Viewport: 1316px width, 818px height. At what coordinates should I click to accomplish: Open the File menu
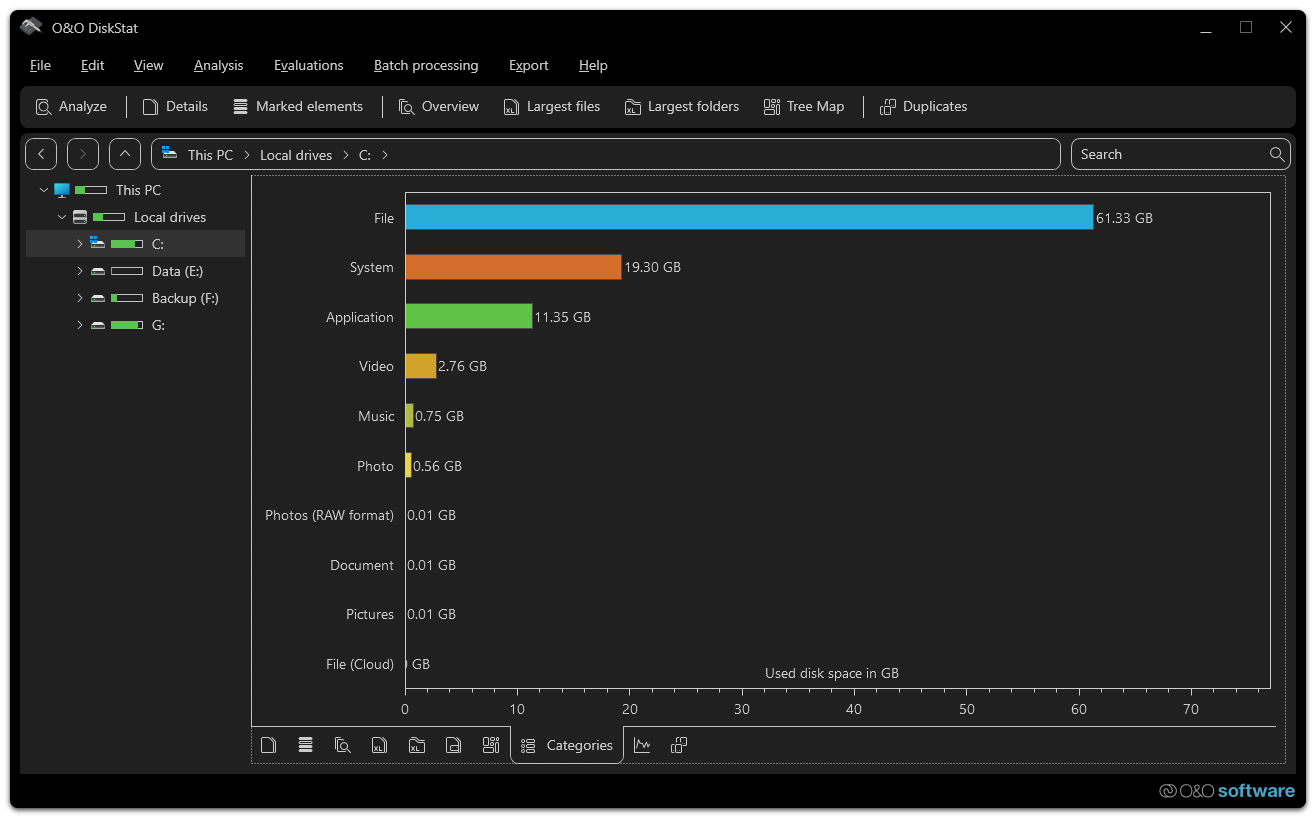coord(40,65)
